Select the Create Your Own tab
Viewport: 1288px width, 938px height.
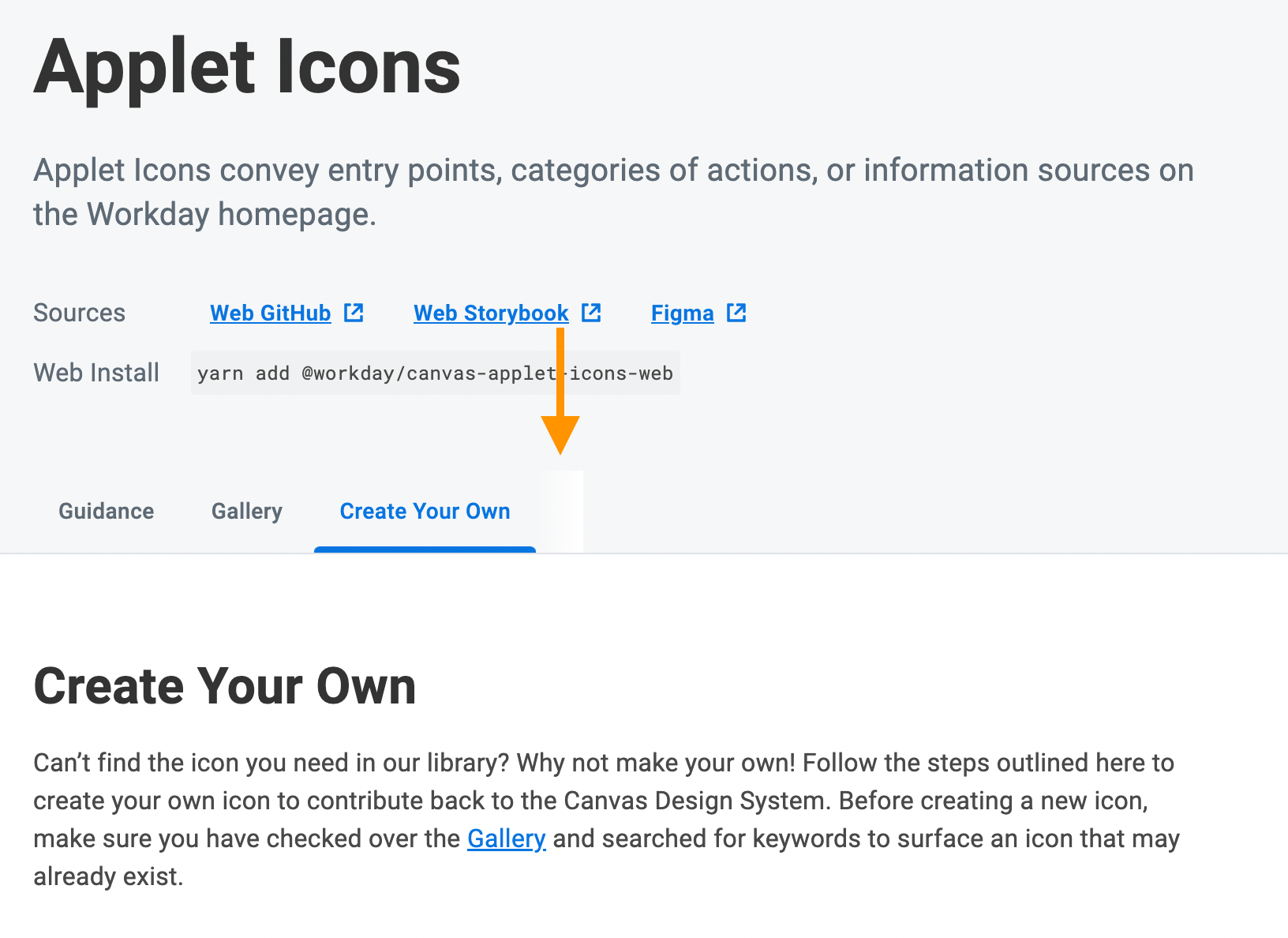click(x=425, y=511)
